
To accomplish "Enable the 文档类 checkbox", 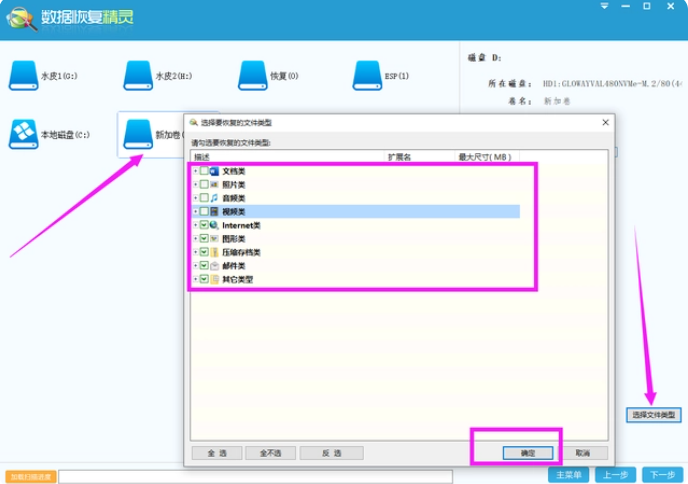I will pyautogui.click(x=204, y=172).
